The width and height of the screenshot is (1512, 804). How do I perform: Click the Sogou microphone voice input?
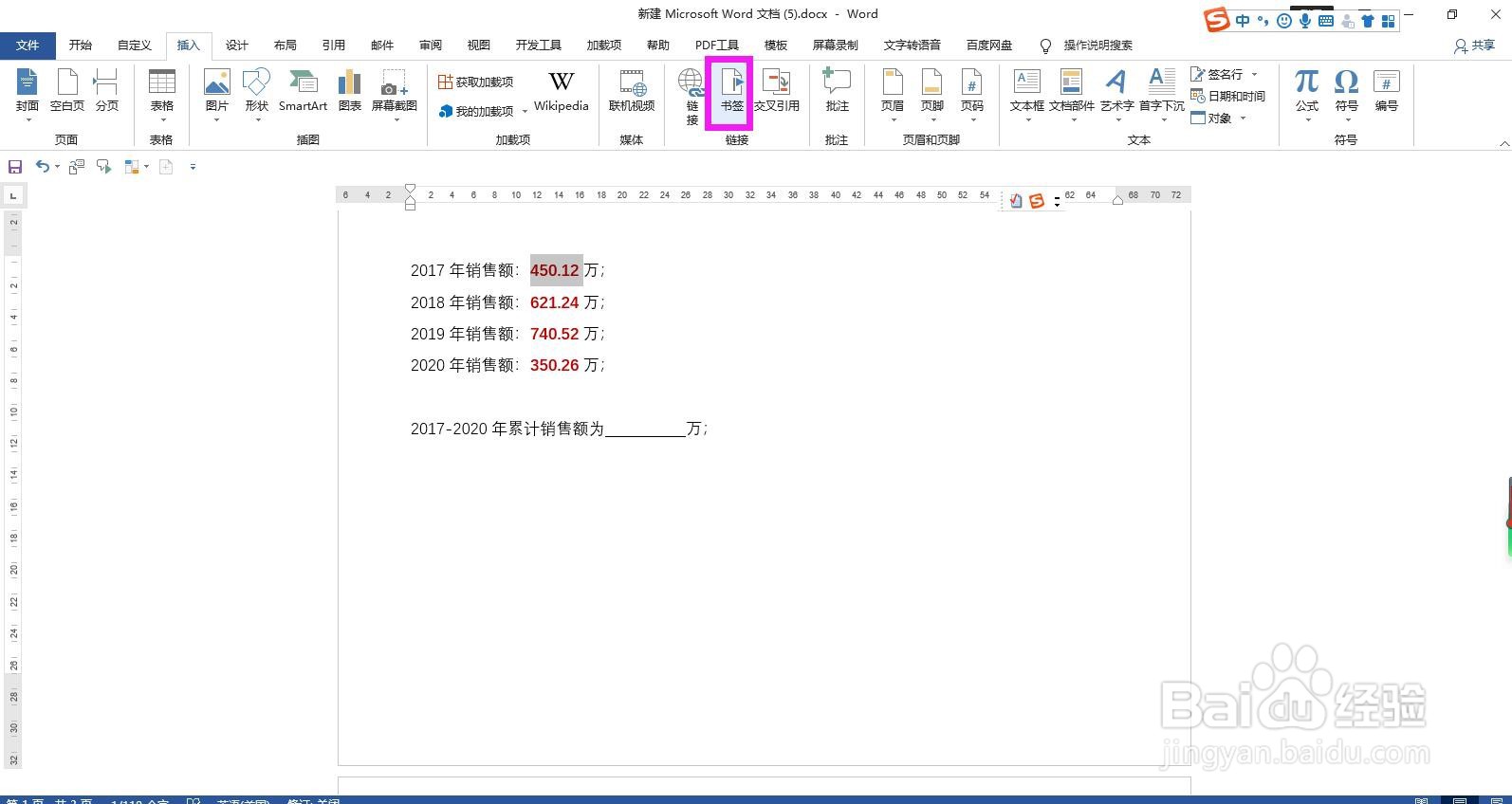point(1306,21)
